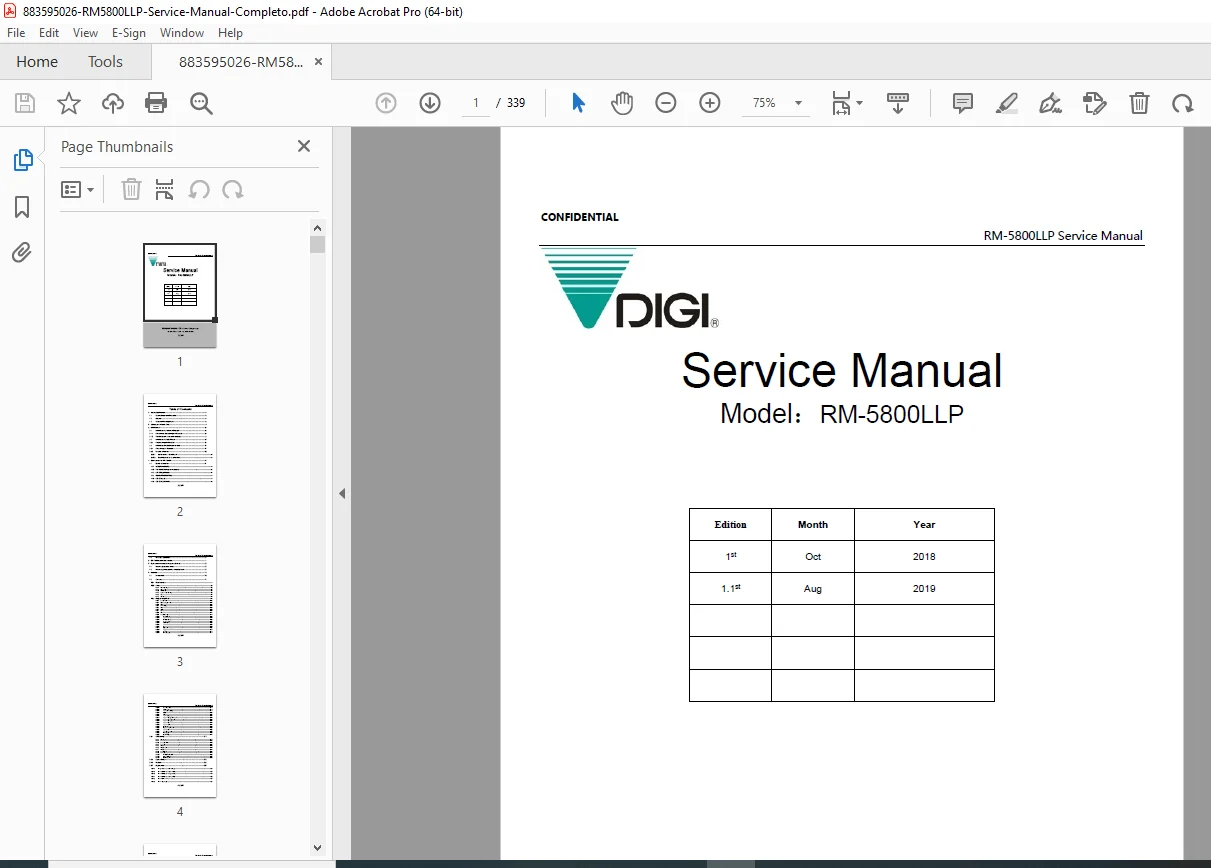Open the Sign document pen tool
This screenshot has width=1211, height=868.
tap(1050, 103)
